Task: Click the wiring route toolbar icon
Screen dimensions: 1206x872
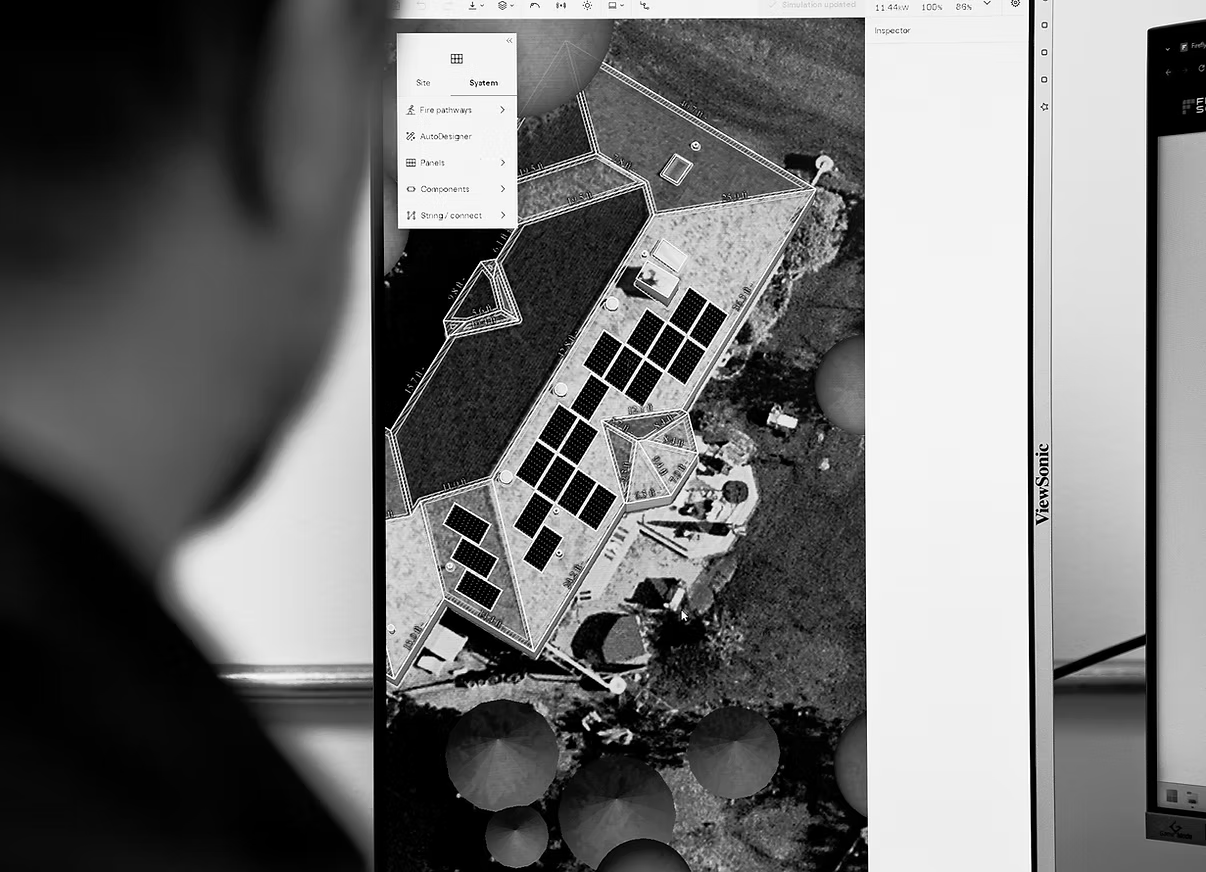Action: pos(644,6)
